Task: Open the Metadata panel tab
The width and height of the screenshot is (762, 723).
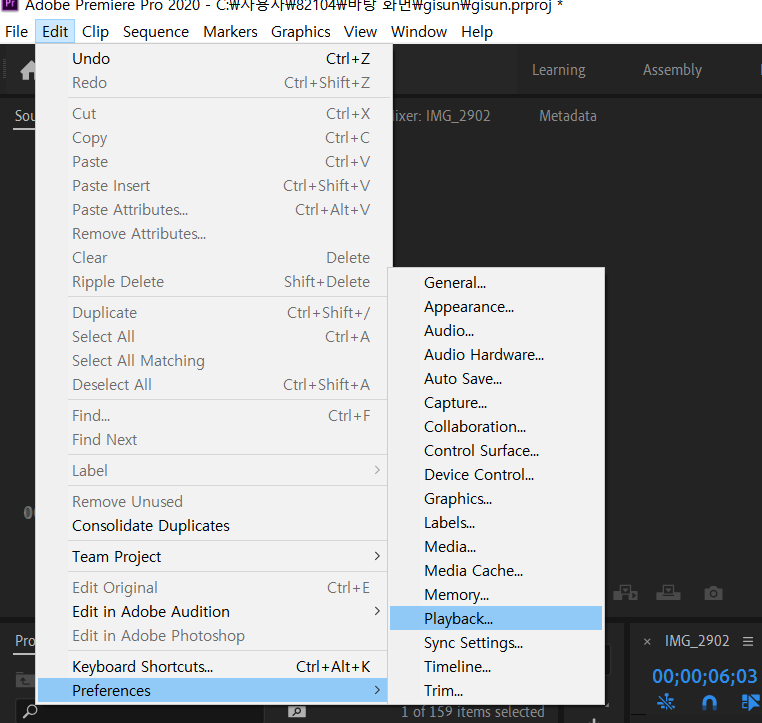Action: pos(568,116)
